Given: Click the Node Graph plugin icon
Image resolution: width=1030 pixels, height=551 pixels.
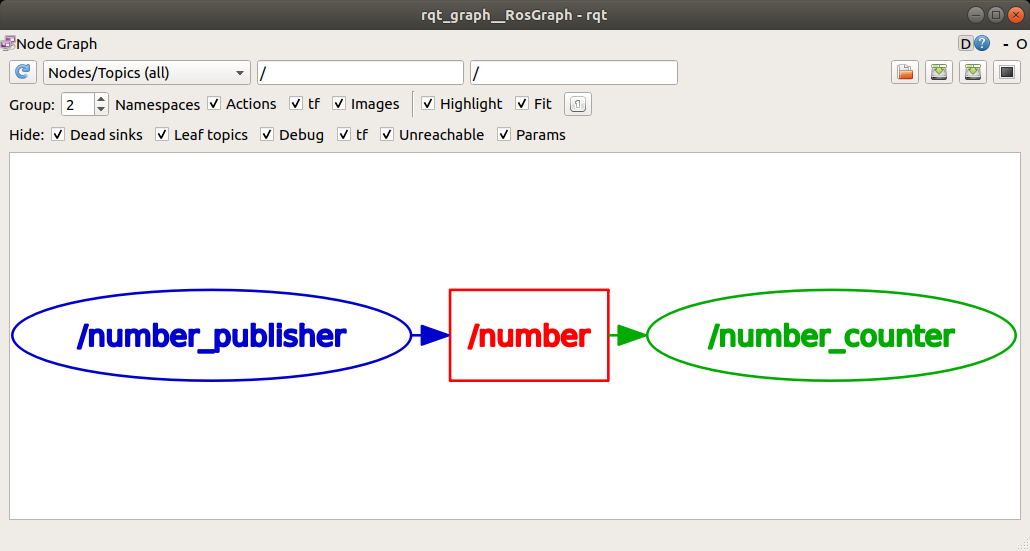Looking at the screenshot, I should point(8,44).
